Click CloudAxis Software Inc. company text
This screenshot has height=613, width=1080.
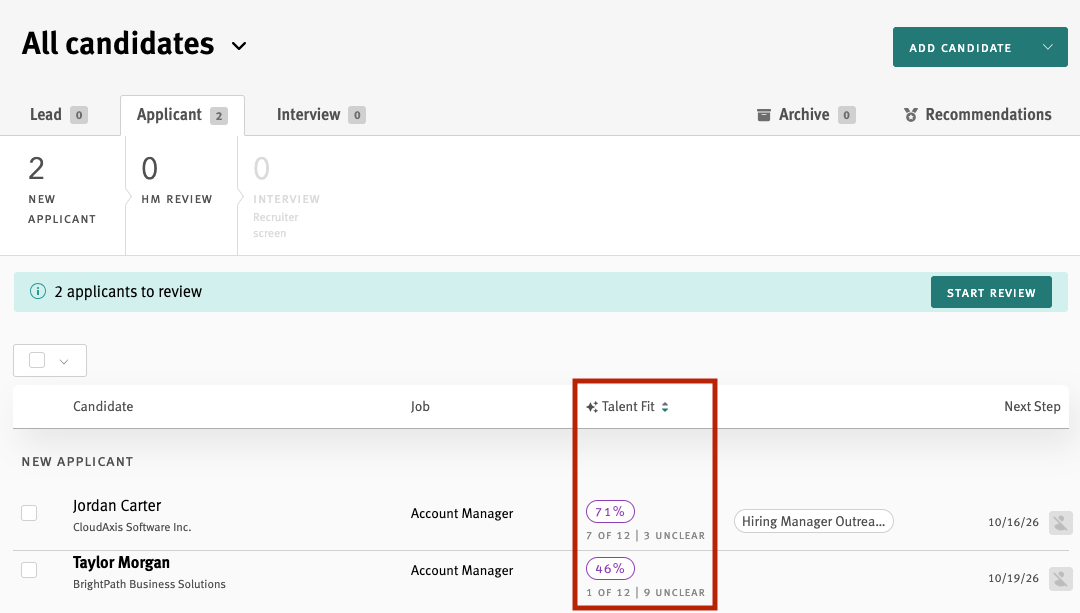pyautogui.click(x=132, y=527)
